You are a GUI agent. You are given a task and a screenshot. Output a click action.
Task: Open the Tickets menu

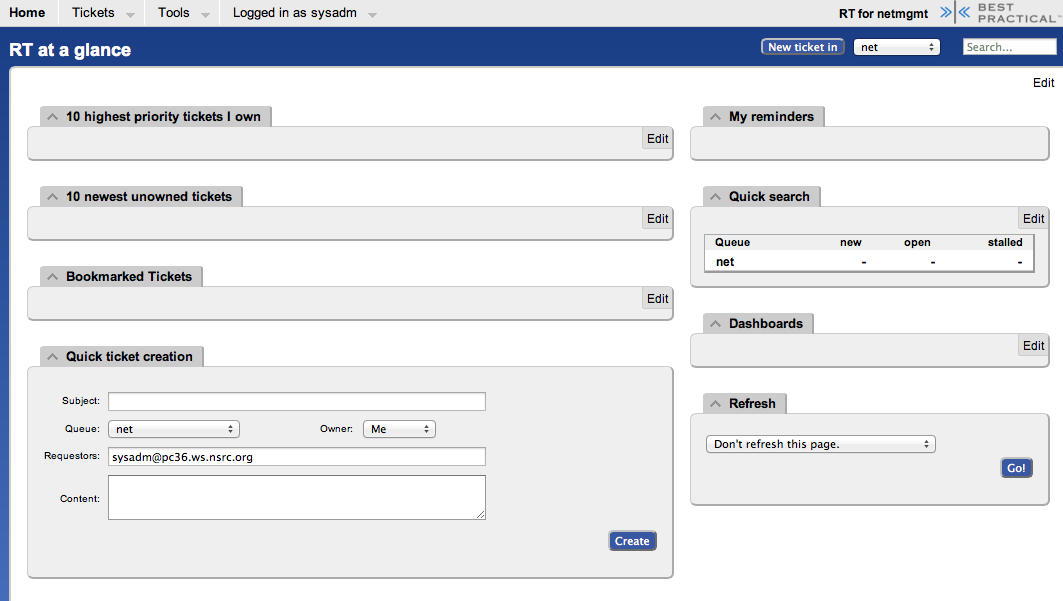point(101,13)
